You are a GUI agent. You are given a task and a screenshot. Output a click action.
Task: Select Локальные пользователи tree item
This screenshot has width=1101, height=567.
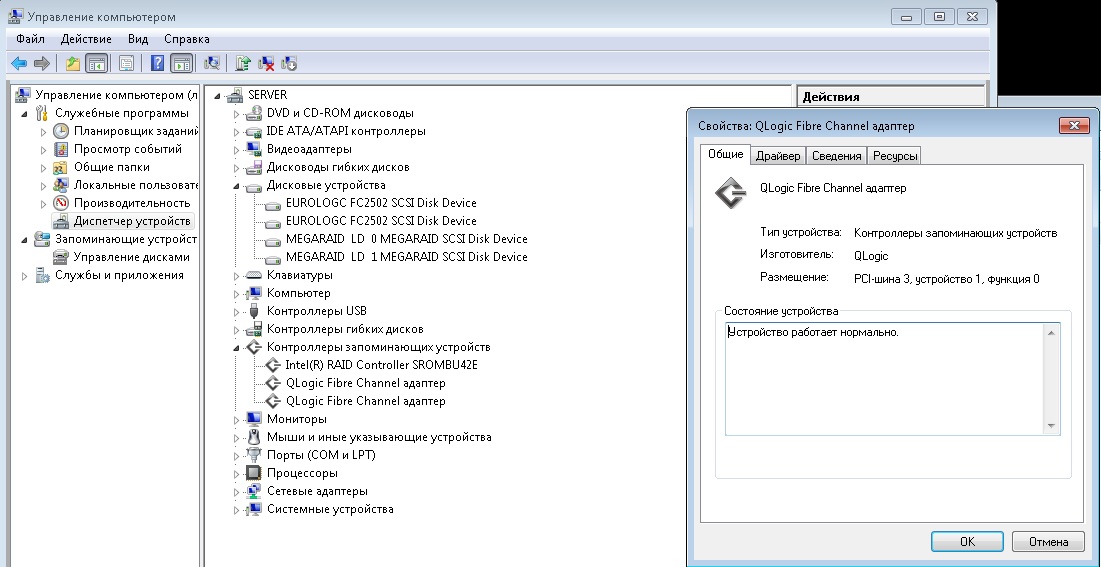pyautogui.click(x=136, y=185)
